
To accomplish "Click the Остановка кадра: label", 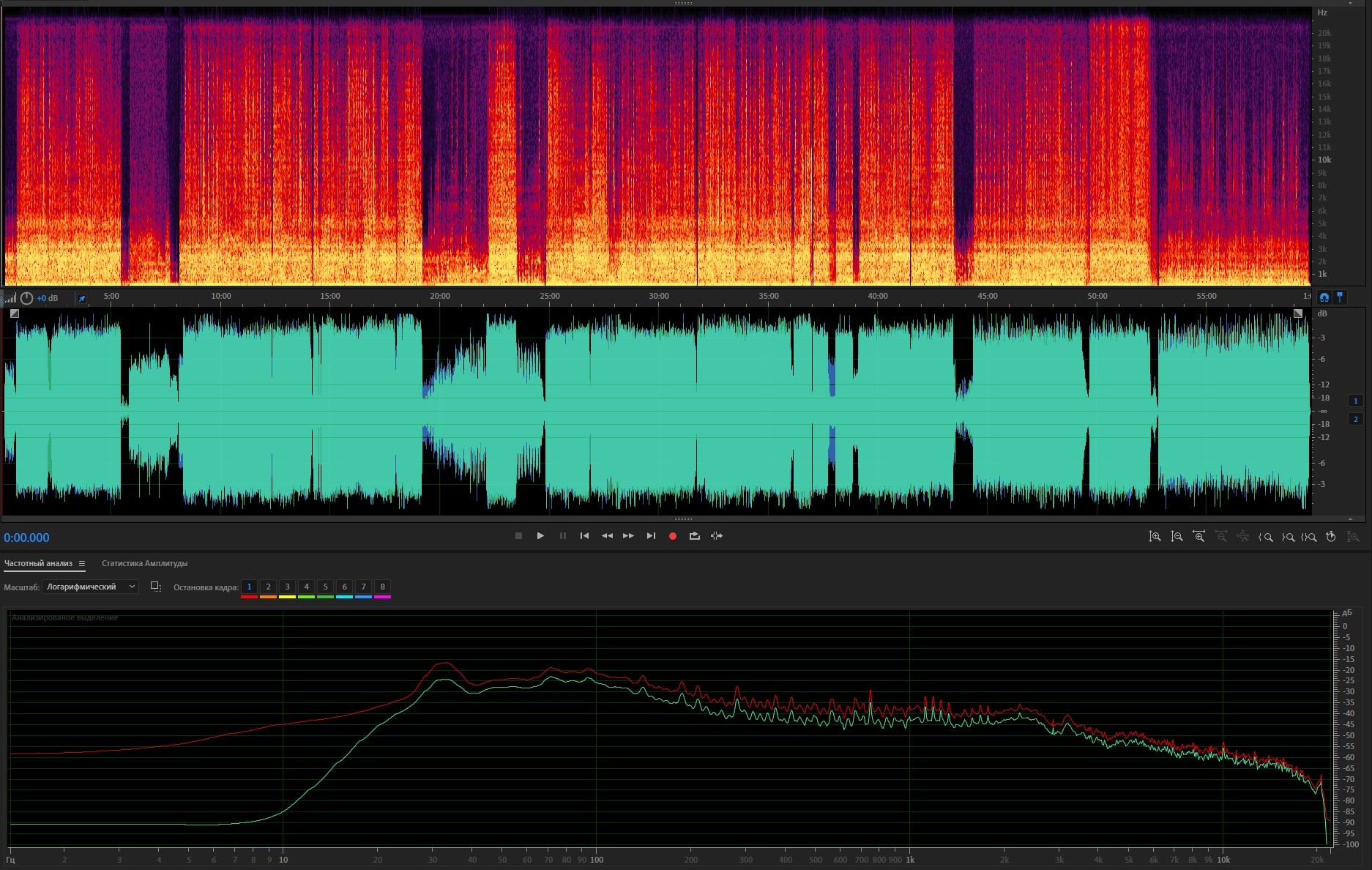I will point(206,587).
